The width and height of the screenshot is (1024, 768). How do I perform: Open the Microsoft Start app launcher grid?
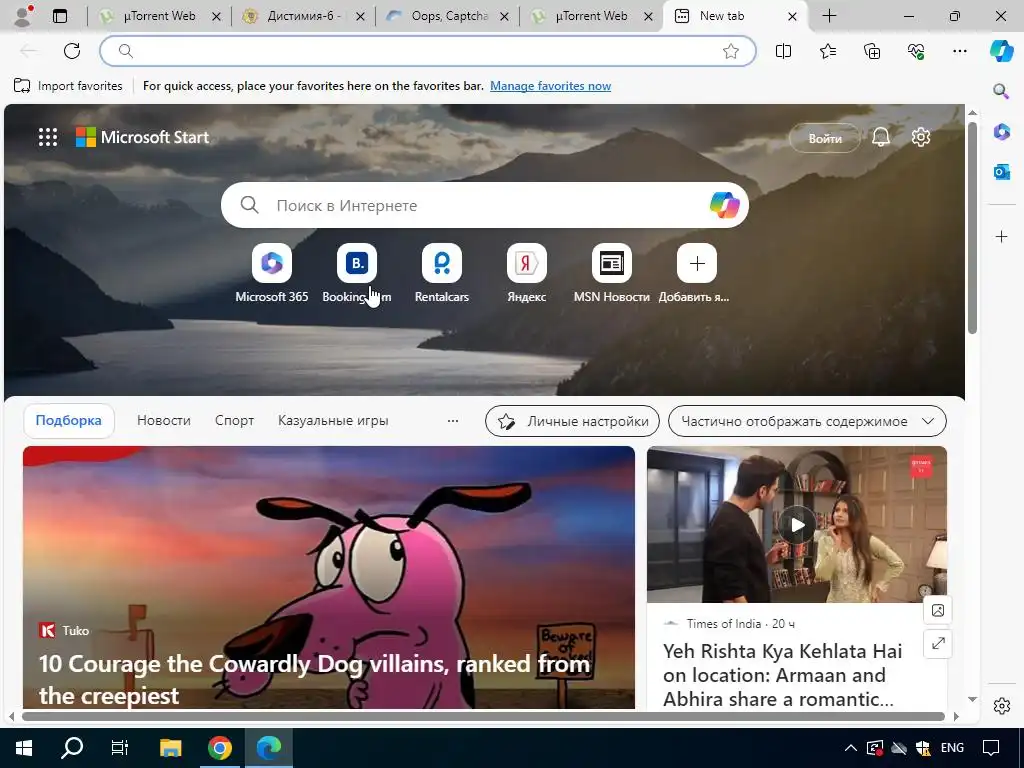pyautogui.click(x=48, y=137)
